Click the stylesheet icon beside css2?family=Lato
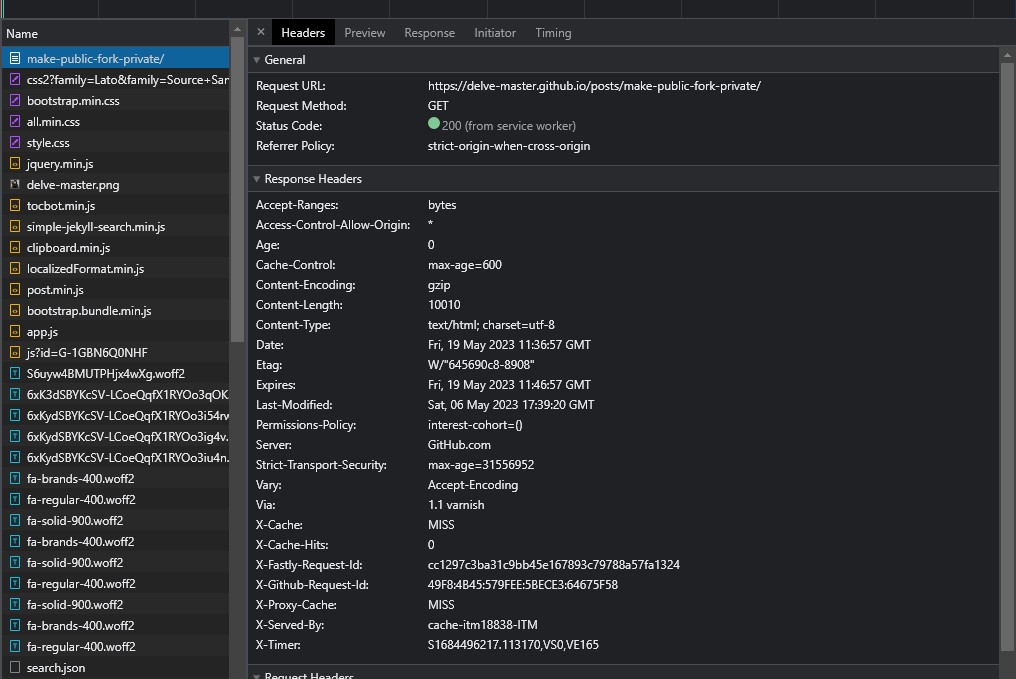 point(15,80)
